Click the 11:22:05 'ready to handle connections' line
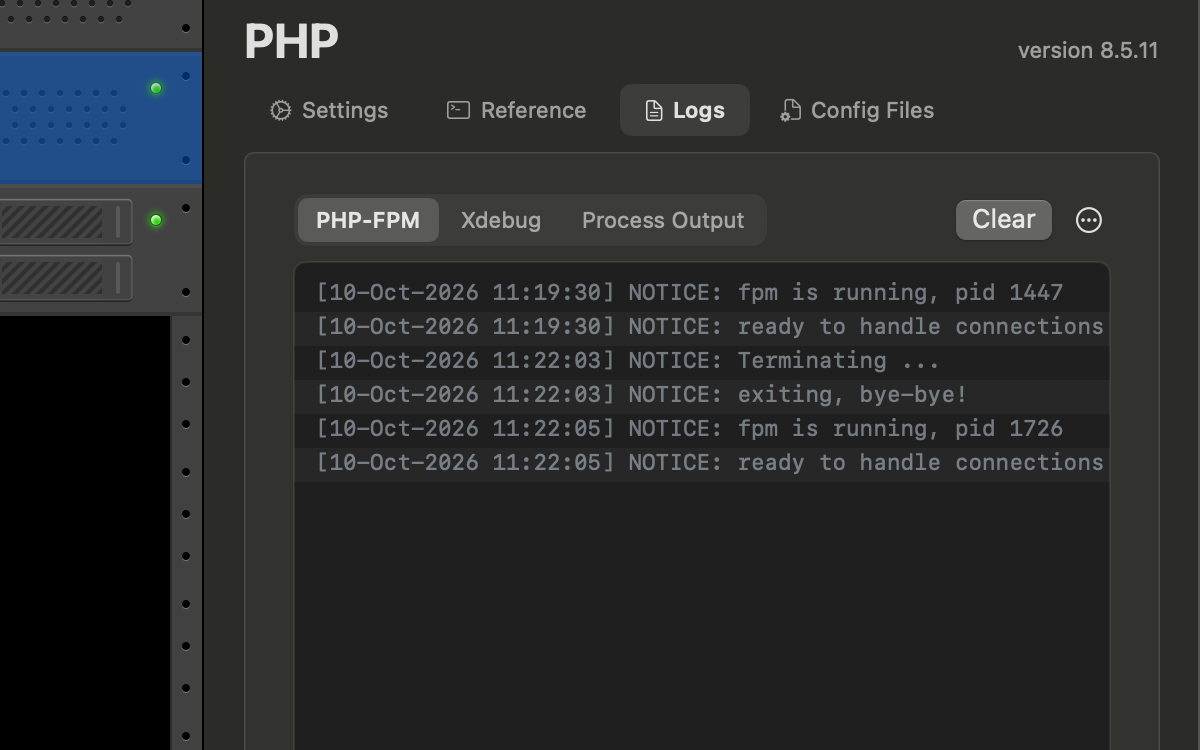This screenshot has width=1200, height=750. [701, 463]
